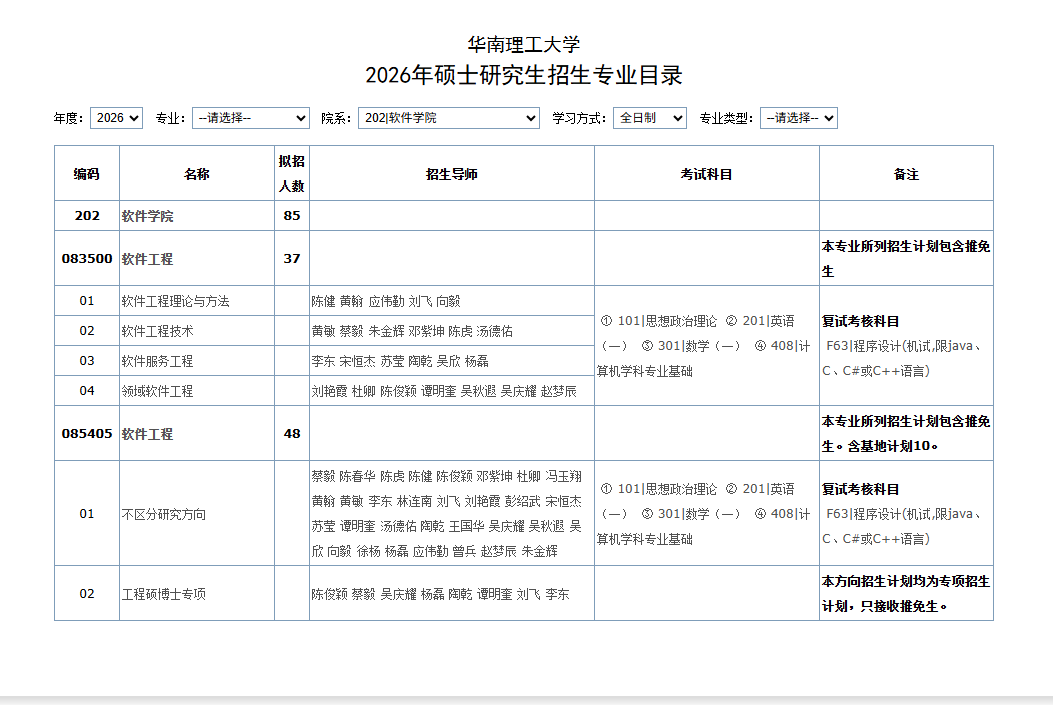Open the 专业类型 --请选择-- dropdown
The width and height of the screenshot is (1053, 705).
pyautogui.click(x=798, y=118)
